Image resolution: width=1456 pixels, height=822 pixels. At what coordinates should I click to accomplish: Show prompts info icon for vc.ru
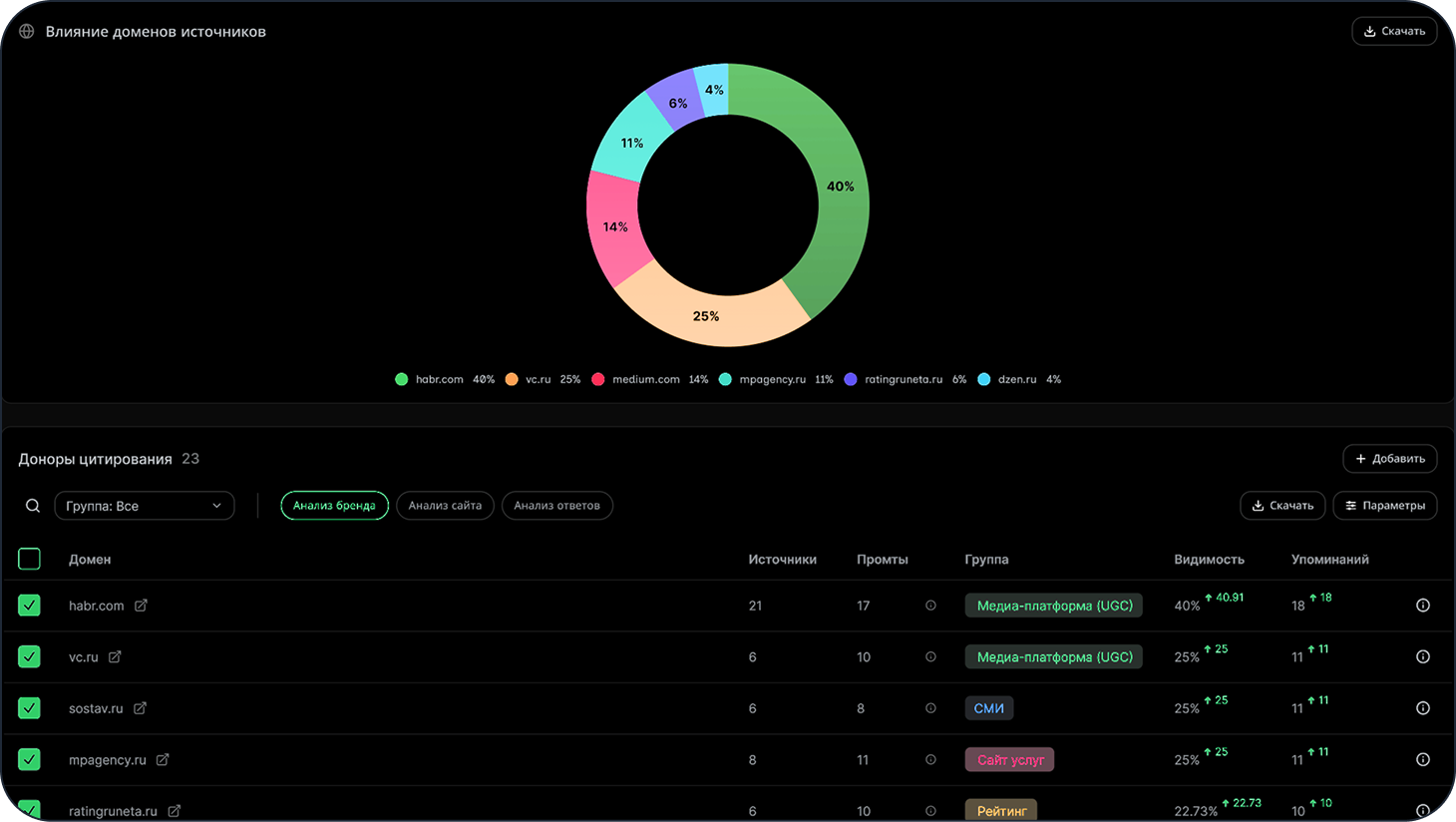pos(930,656)
